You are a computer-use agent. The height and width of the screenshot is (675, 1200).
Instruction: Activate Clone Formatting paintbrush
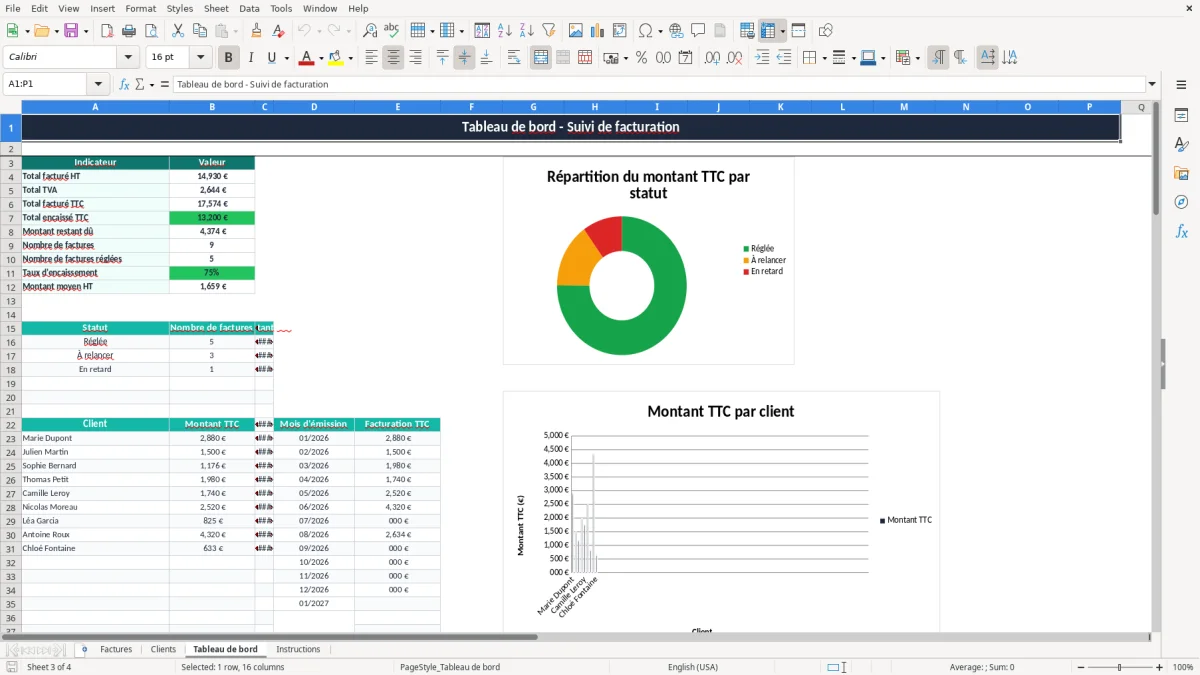[x=256, y=31]
